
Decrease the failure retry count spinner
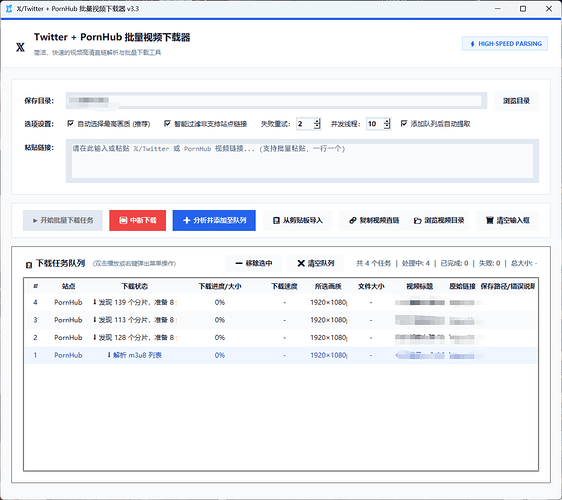pyautogui.click(x=317, y=127)
